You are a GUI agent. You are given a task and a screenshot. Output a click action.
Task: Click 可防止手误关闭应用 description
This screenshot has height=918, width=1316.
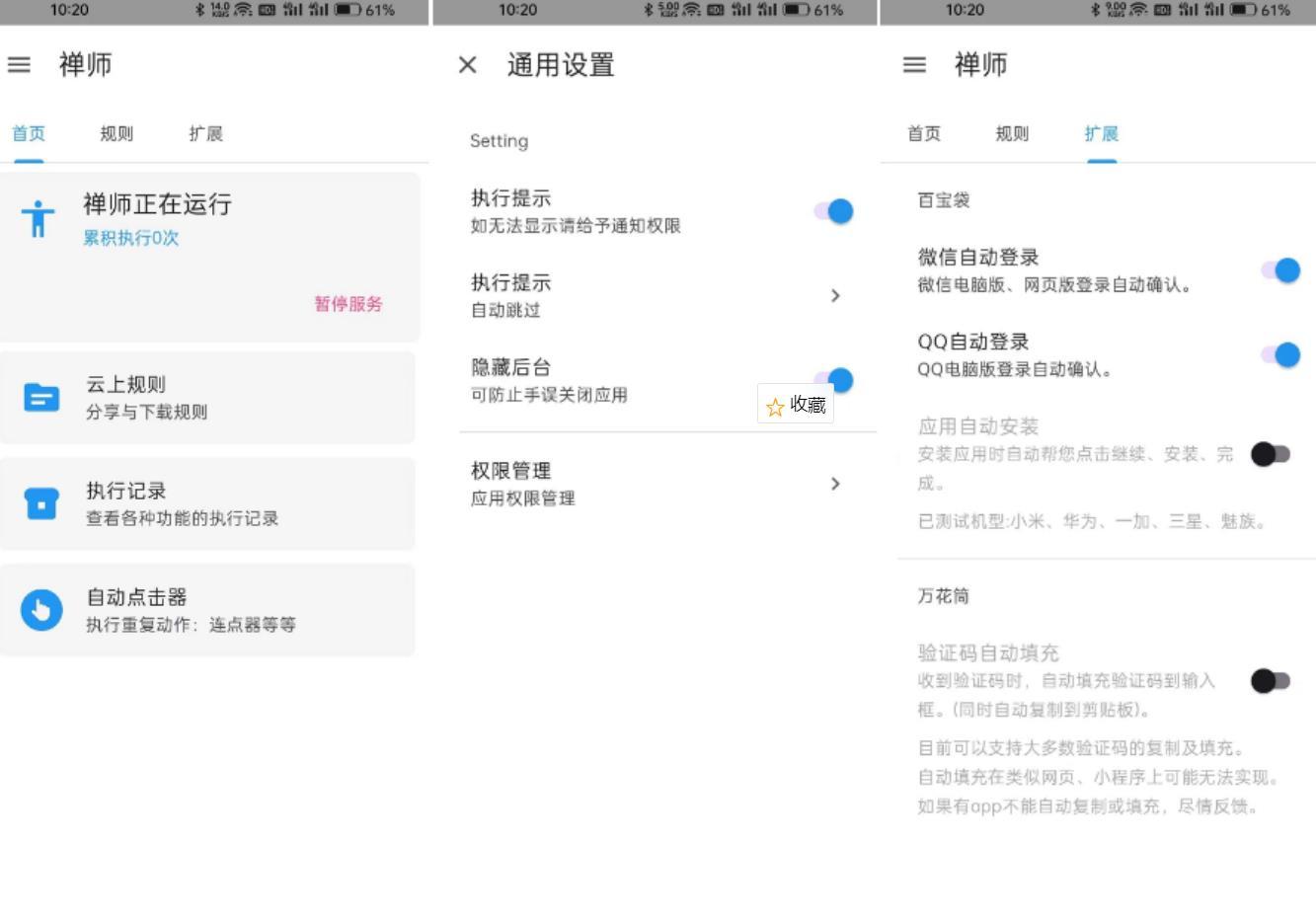coord(549,395)
